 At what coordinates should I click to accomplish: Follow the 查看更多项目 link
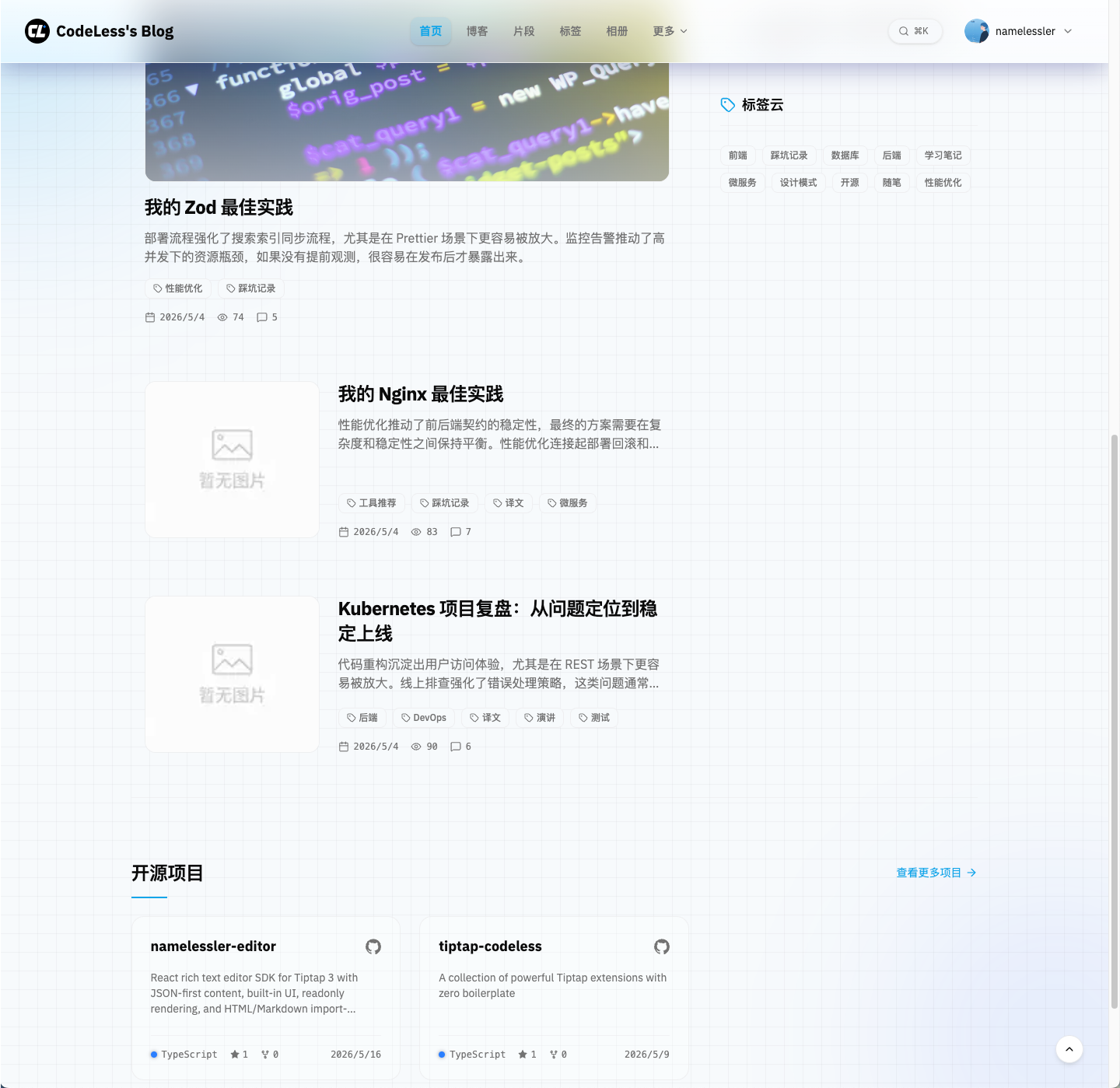936,873
